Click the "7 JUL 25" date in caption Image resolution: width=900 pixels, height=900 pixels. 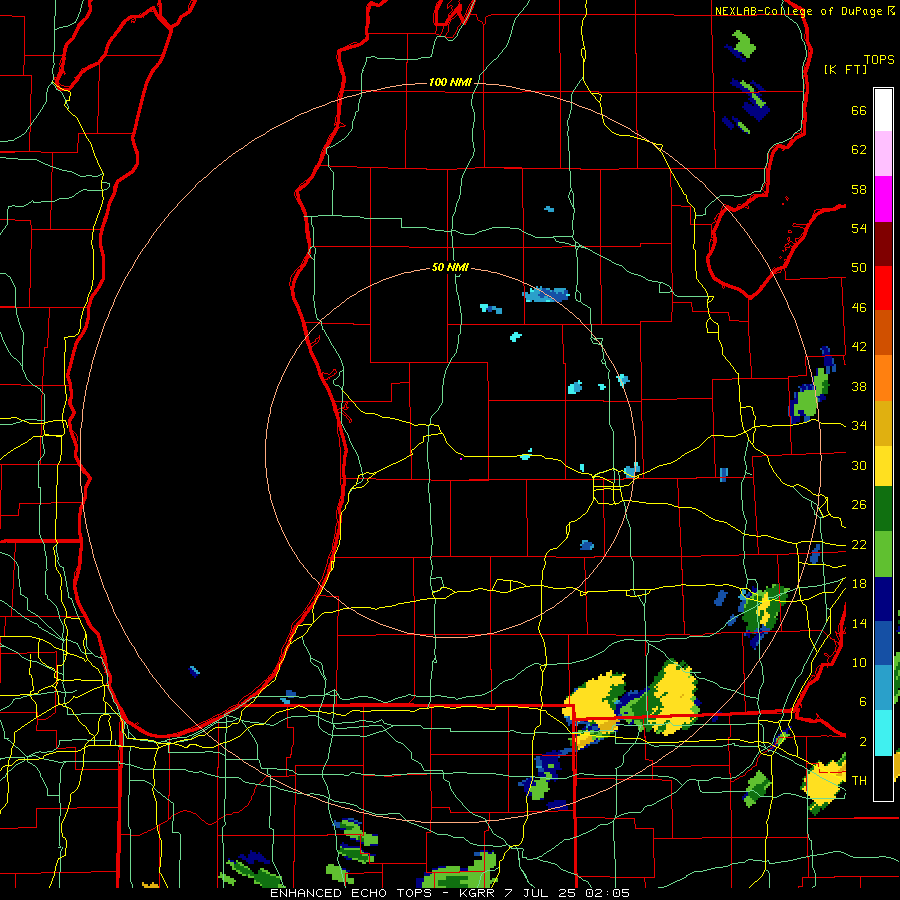point(541,893)
